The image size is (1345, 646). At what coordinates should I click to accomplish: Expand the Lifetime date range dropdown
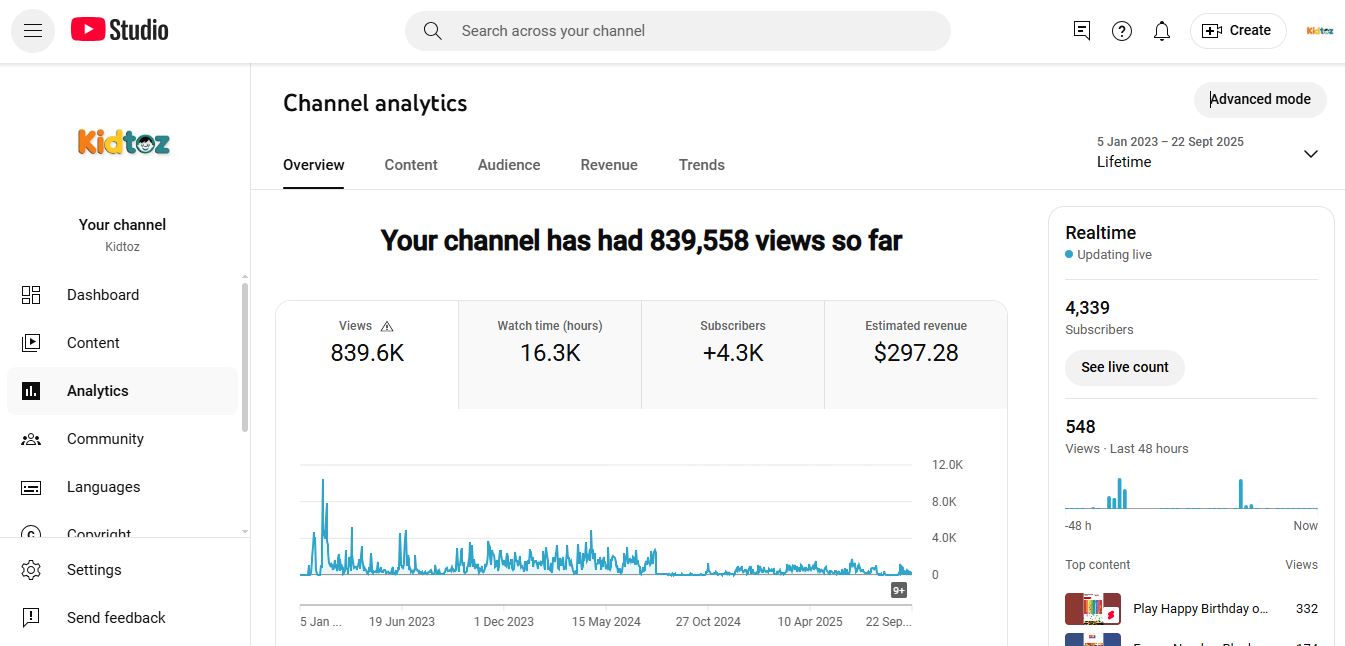pos(1310,154)
